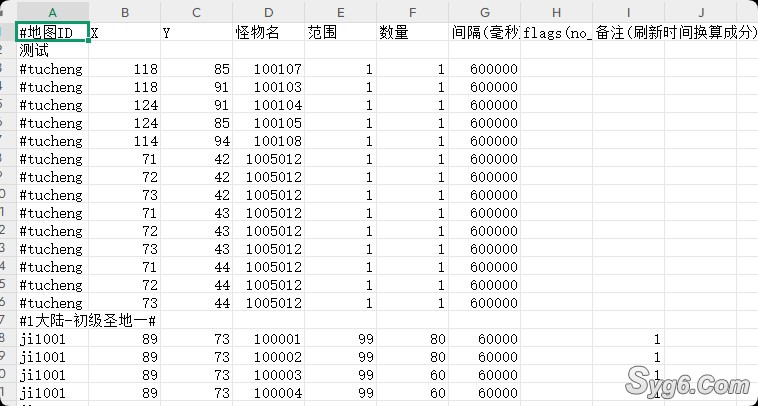Click monster ID cell 100104

point(268,104)
